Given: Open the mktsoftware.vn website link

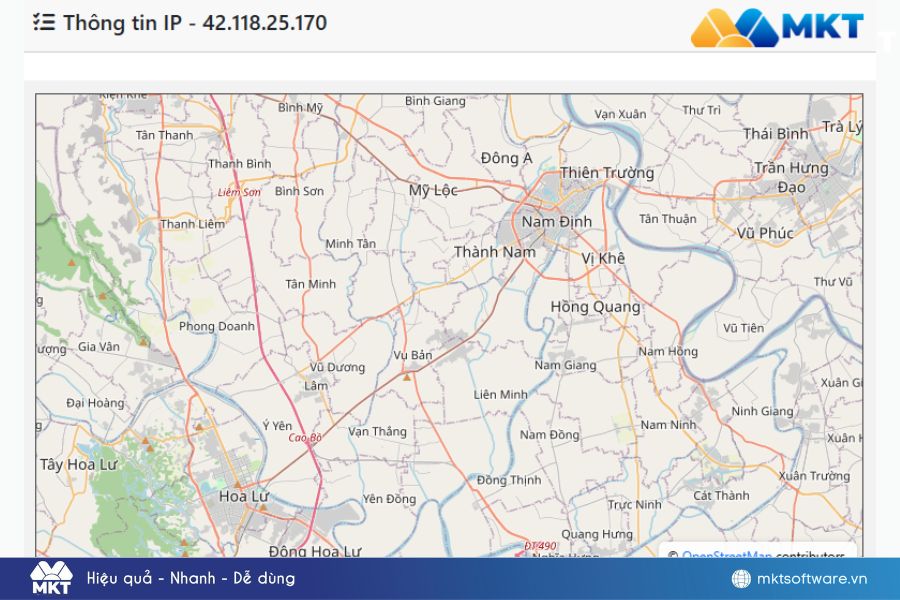Looking at the screenshot, I should [x=811, y=579].
